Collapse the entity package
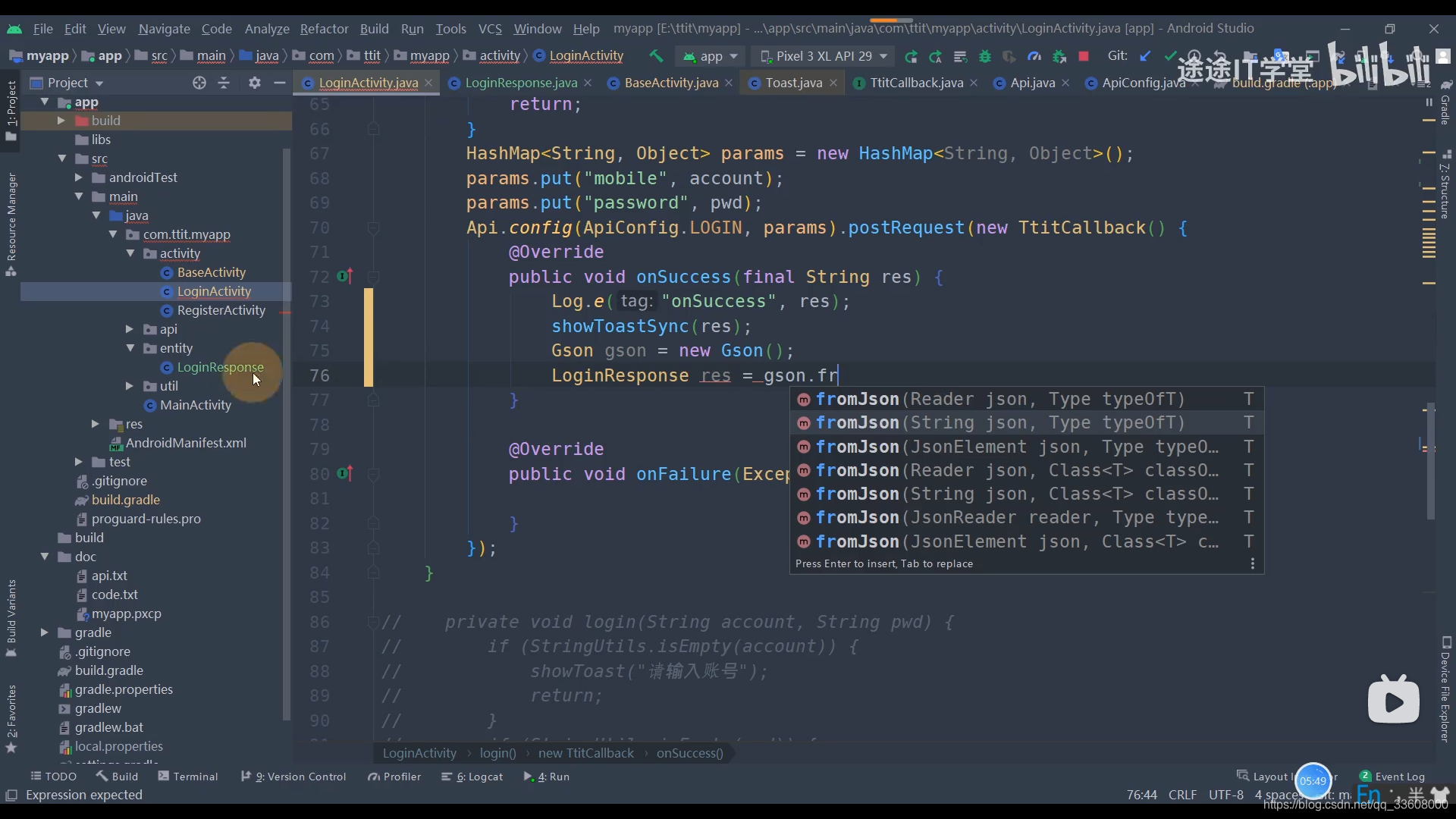 130,348
